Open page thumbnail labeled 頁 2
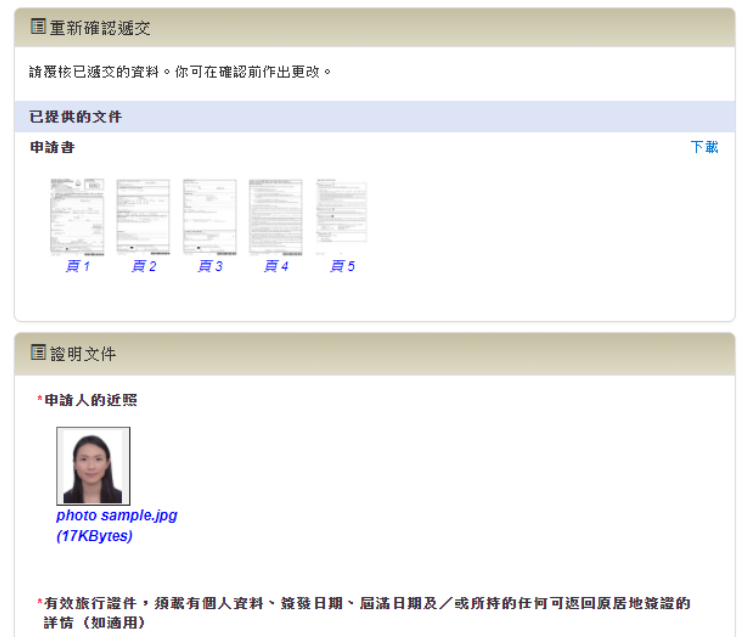The width and height of the screenshot is (742, 637). tap(143, 217)
